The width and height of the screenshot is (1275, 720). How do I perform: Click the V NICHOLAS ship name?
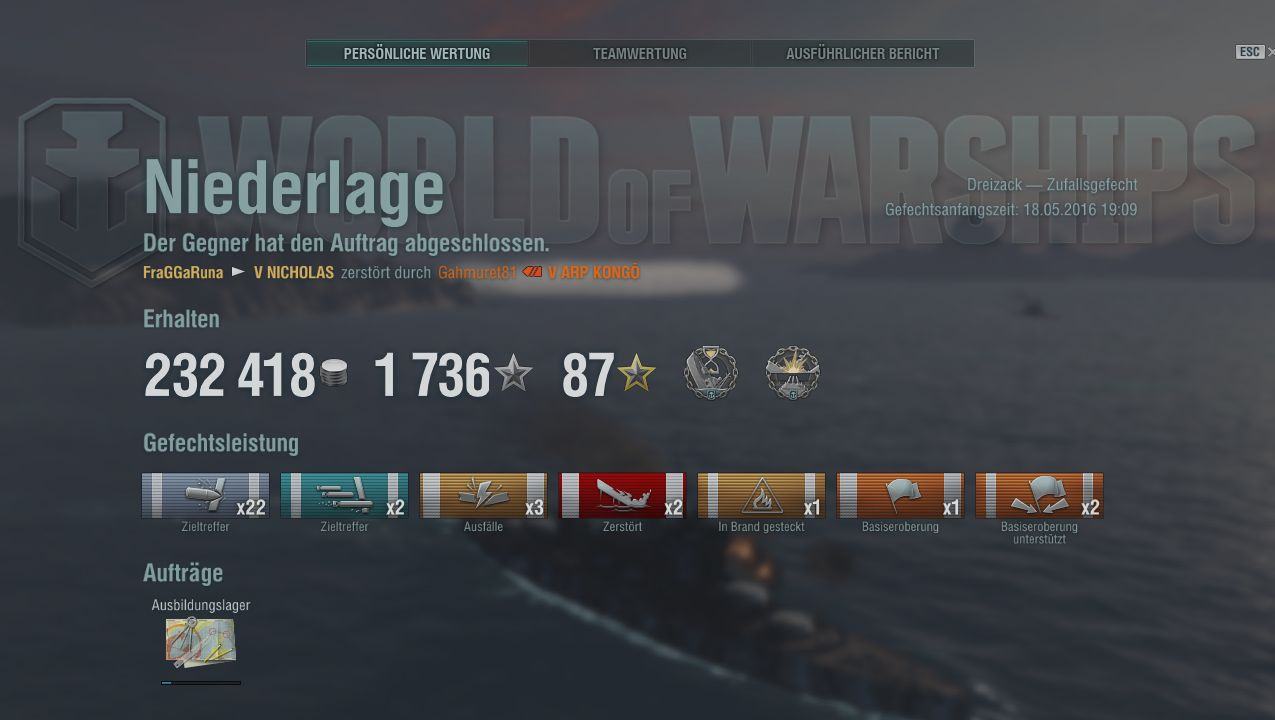pyautogui.click(x=293, y=272)
